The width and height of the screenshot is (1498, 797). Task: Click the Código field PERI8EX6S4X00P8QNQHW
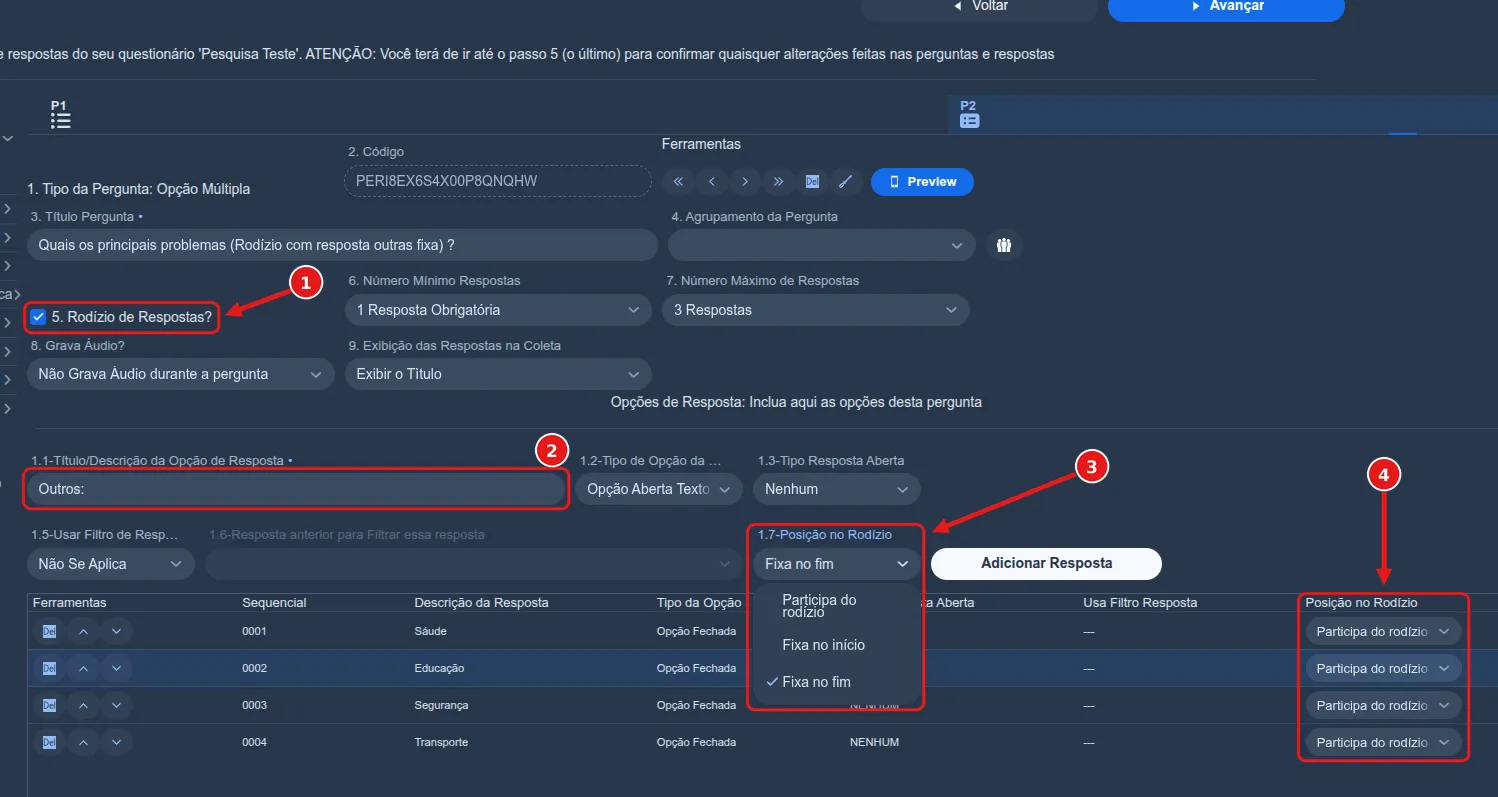pos(498,181)
